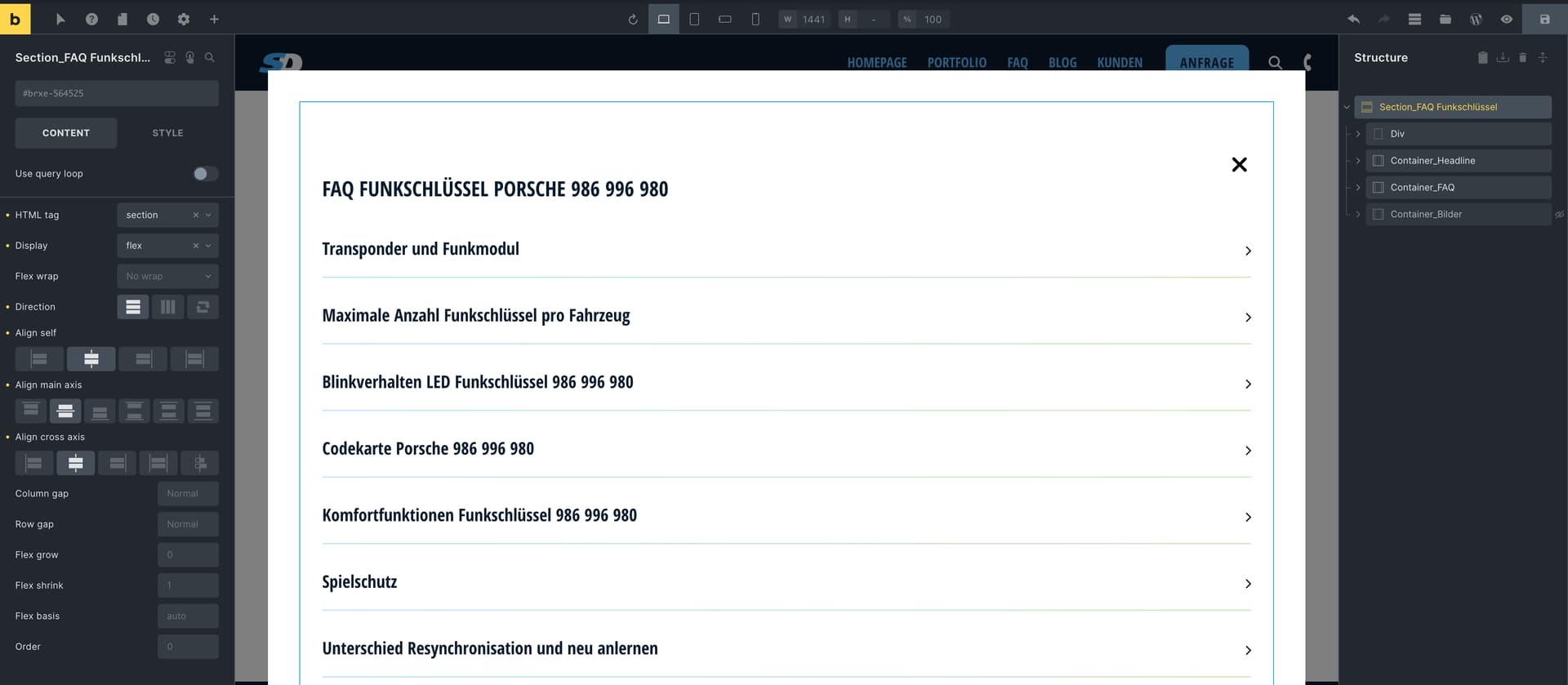This screenshot has width=1568, height=685.
Task: Delete element trash icon in Structure
Action: pyautogui.click(x=1522, y=57)
